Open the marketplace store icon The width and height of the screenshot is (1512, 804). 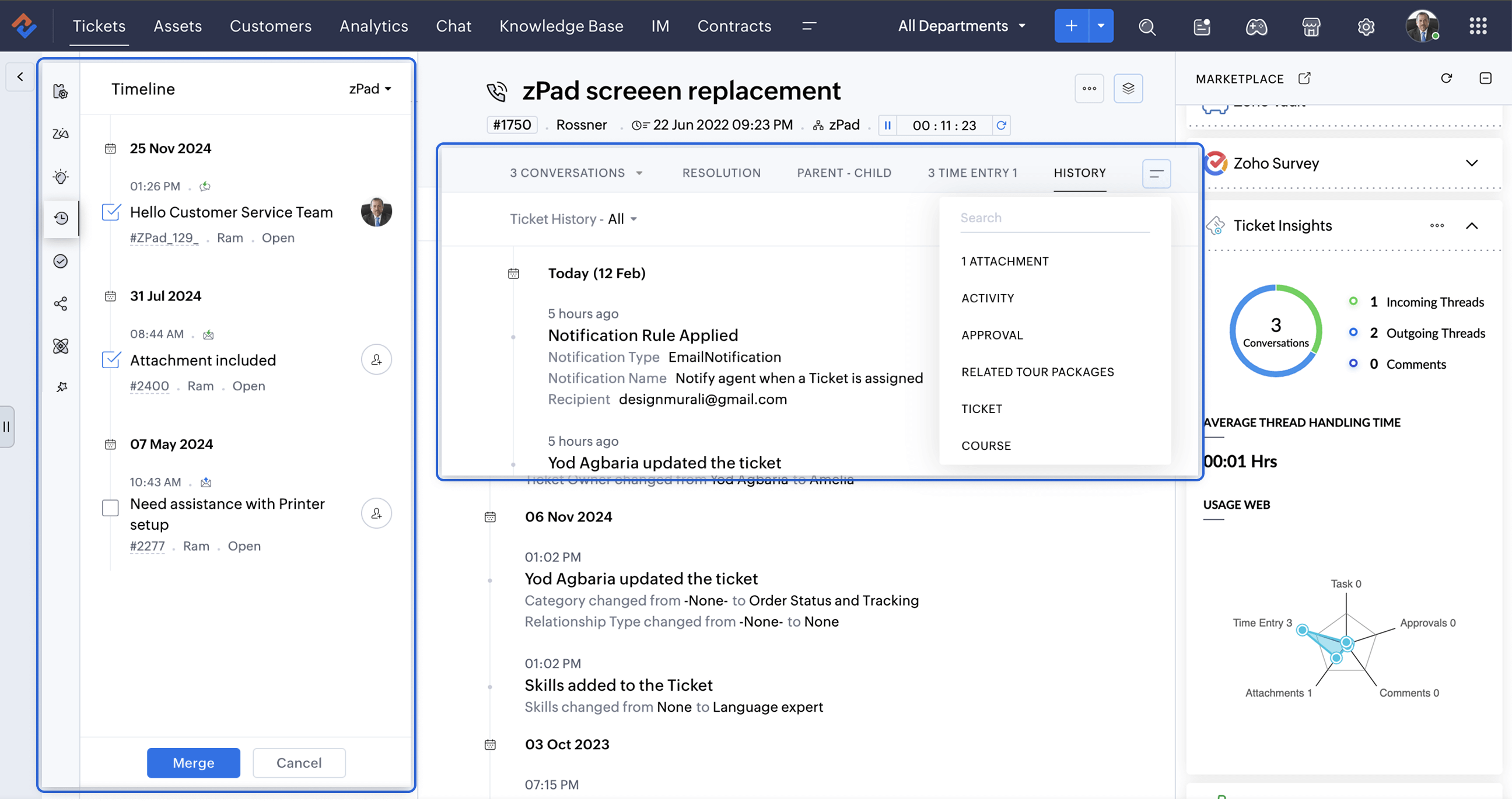[1311, 26]
